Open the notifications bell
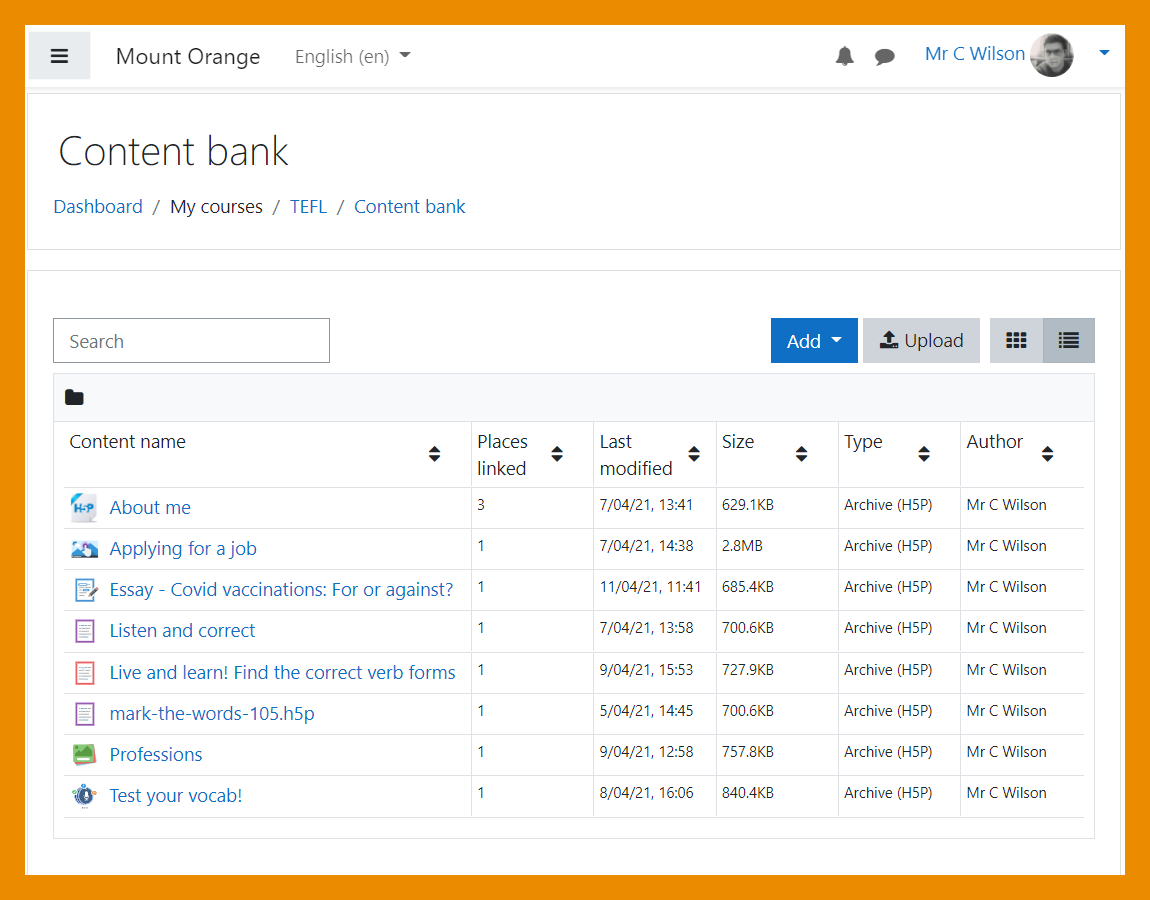This screenshot has width=1150, height=900. coord(845,56)
